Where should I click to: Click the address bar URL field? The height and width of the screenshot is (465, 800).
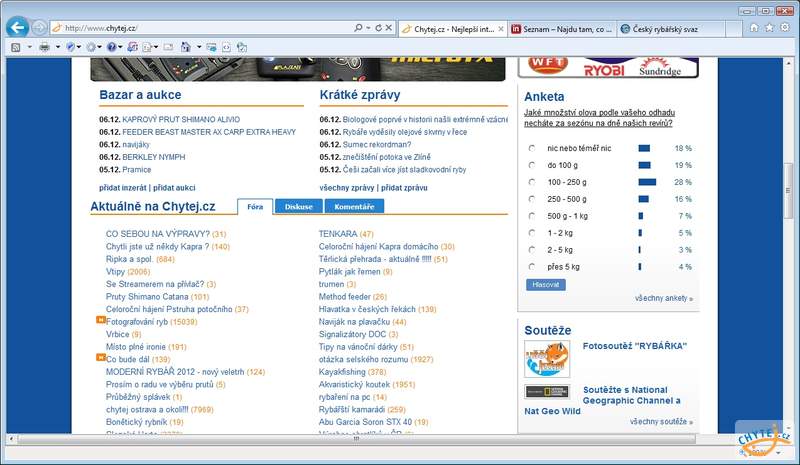coord(200,28)
